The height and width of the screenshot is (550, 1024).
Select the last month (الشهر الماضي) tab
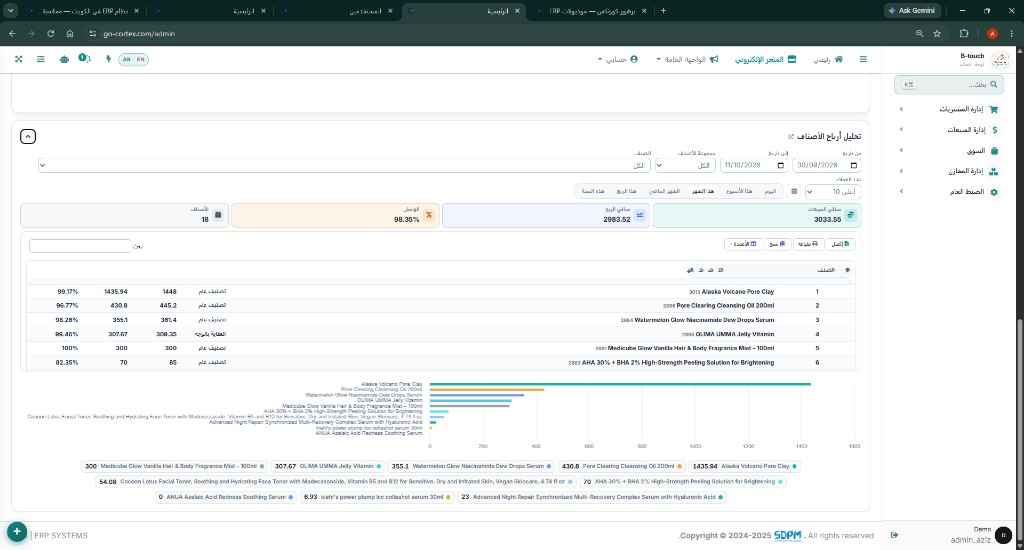click(664, 191)
